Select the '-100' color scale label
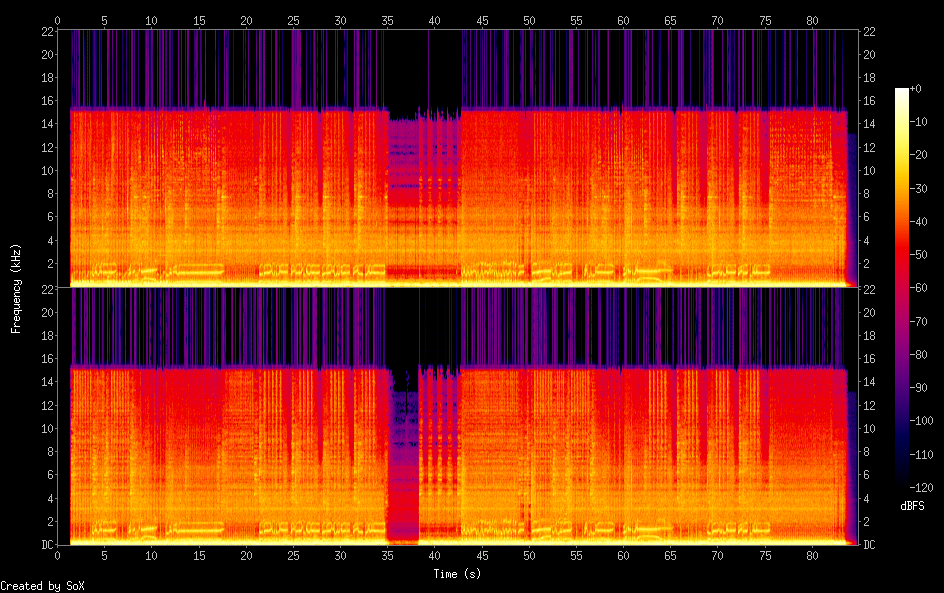This screenshot has width=944, height=593. (921, 421)
